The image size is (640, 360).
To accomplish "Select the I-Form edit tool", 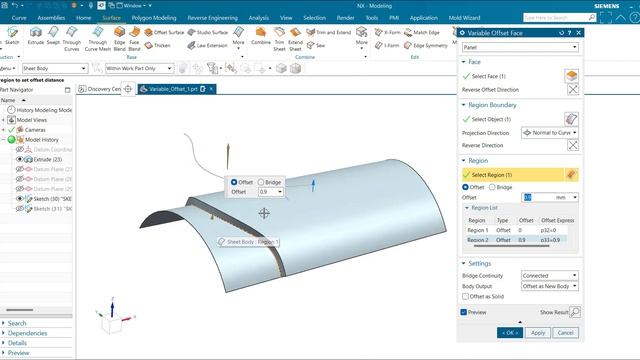I will (387, 45).
